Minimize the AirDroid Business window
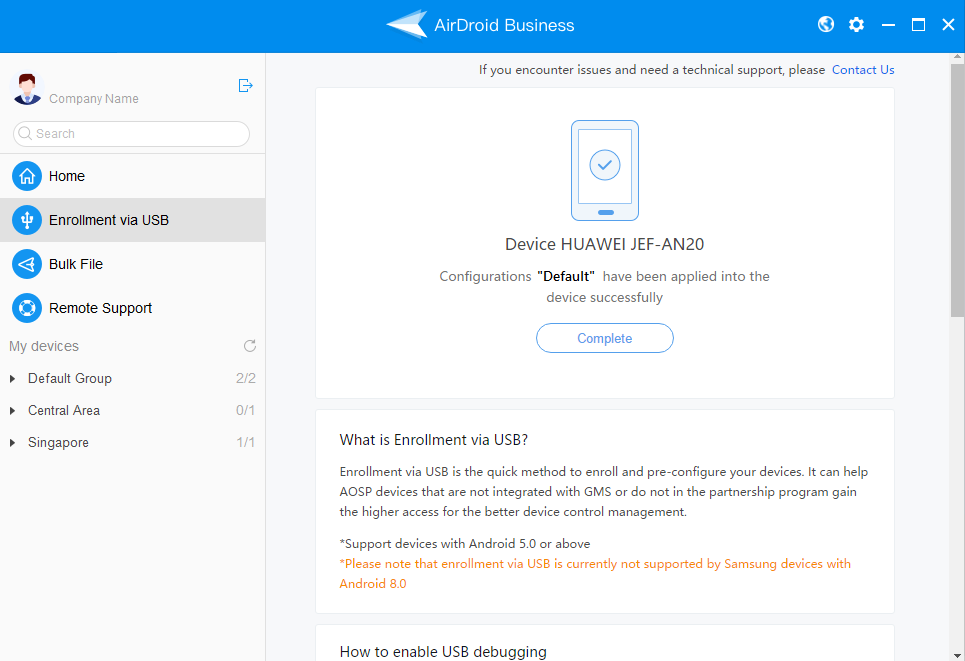 coord(888,25)
